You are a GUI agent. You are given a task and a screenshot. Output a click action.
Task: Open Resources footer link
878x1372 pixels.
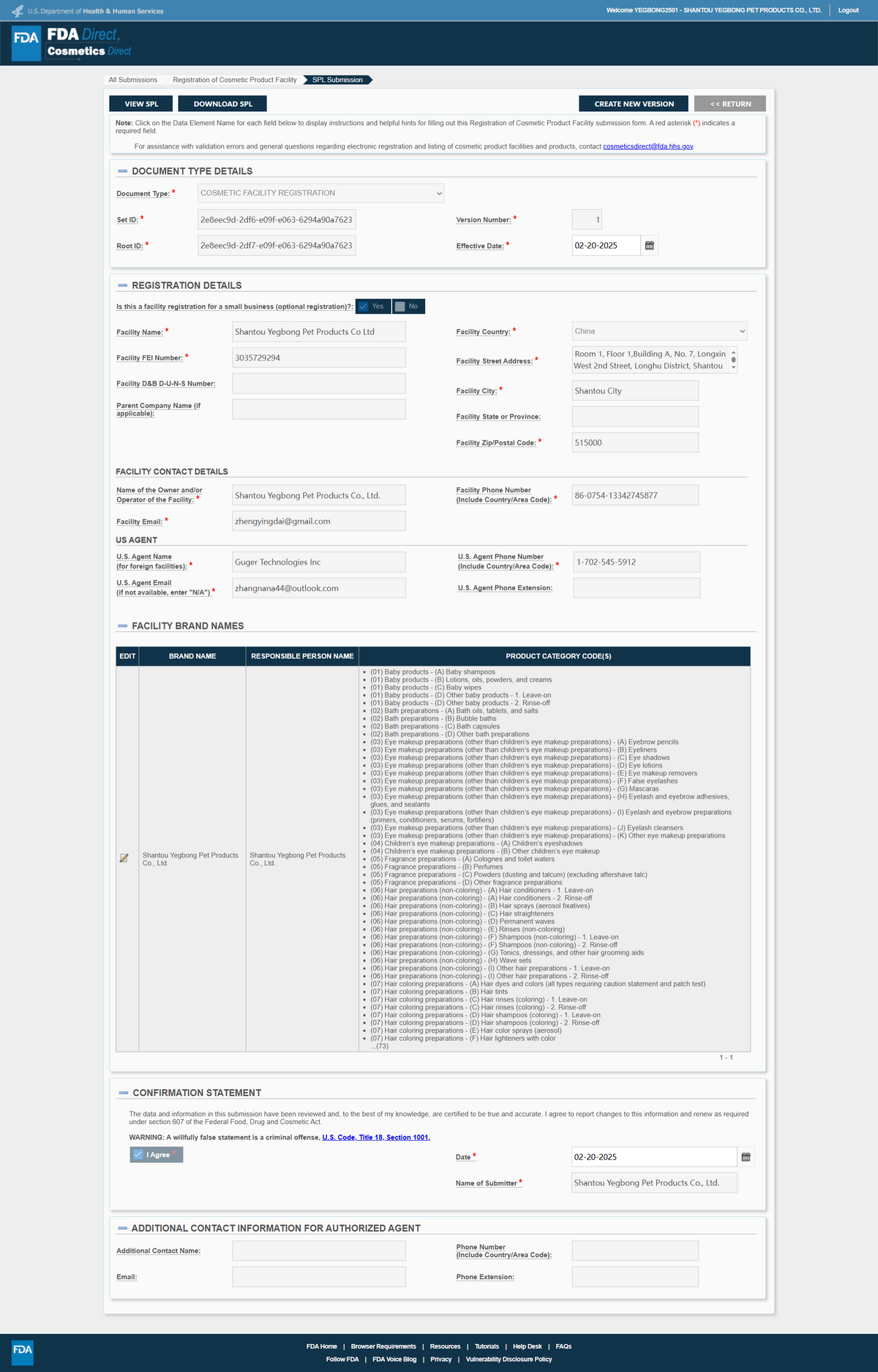[x=445, y=1346]
